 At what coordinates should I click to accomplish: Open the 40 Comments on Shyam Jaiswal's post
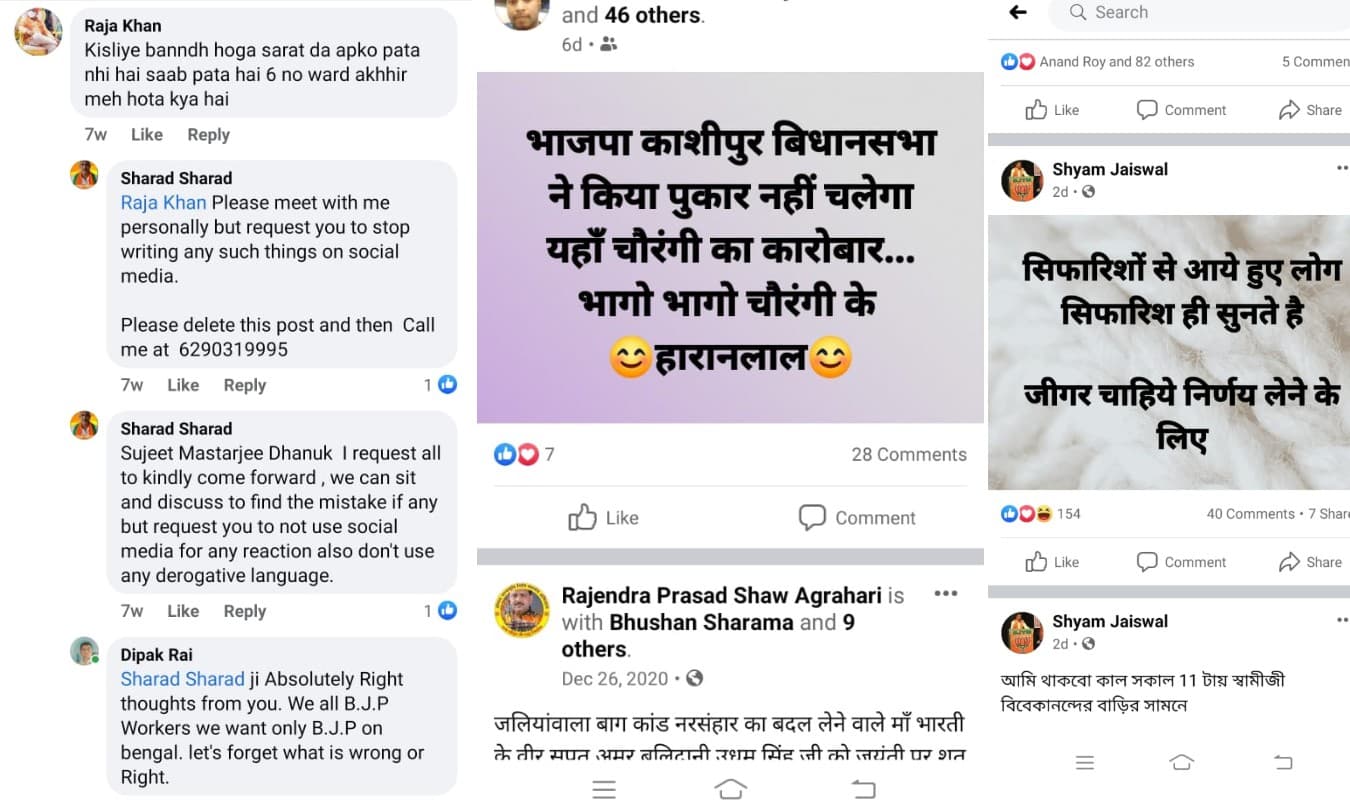point(1250,514)
